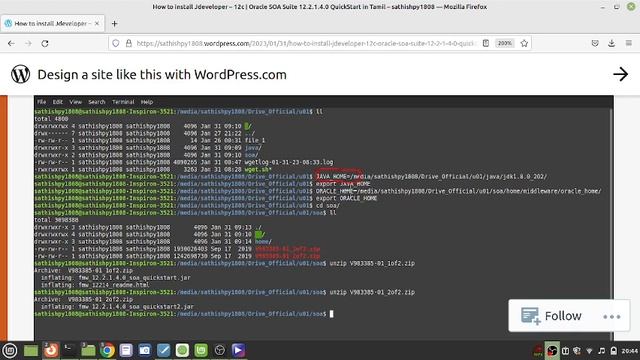
Task: Open the blue pen editor app in taskbar
Action: point(164,350)
